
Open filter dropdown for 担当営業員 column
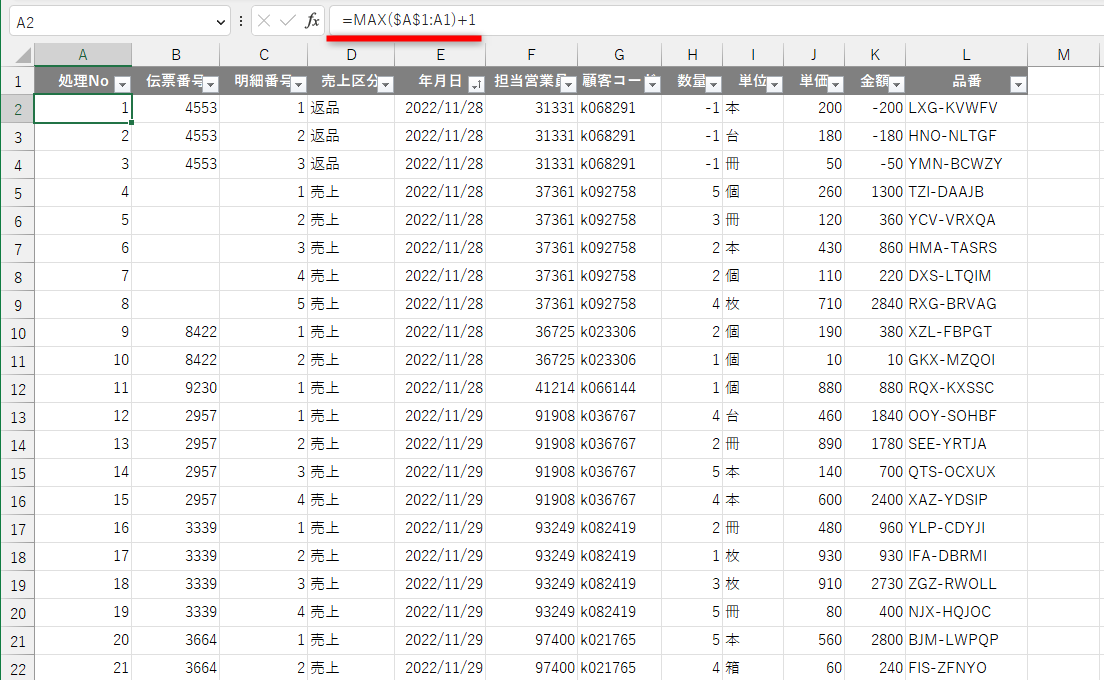point(568,84)
